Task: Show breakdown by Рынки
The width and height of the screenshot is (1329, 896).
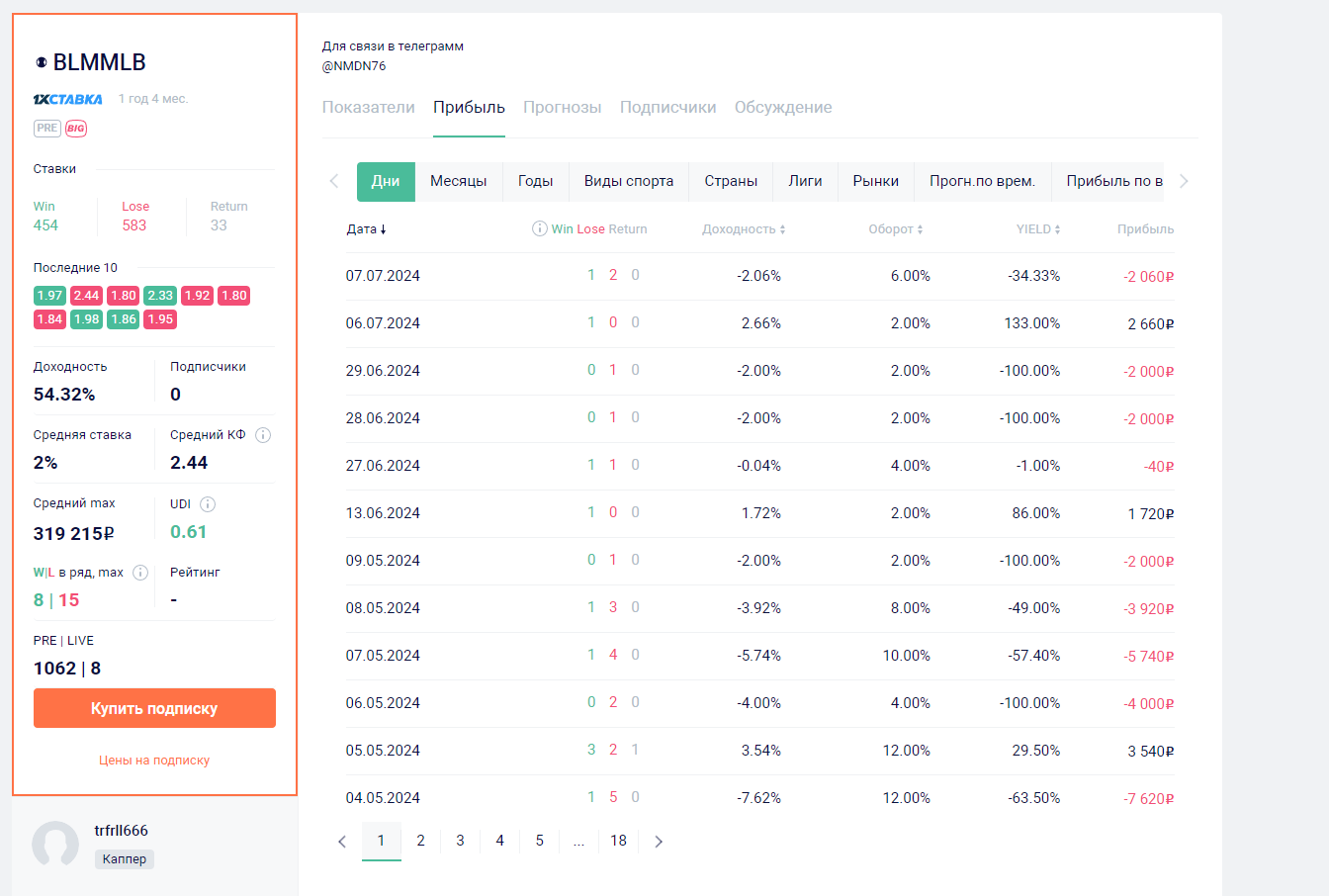Action: coord(876,181)
